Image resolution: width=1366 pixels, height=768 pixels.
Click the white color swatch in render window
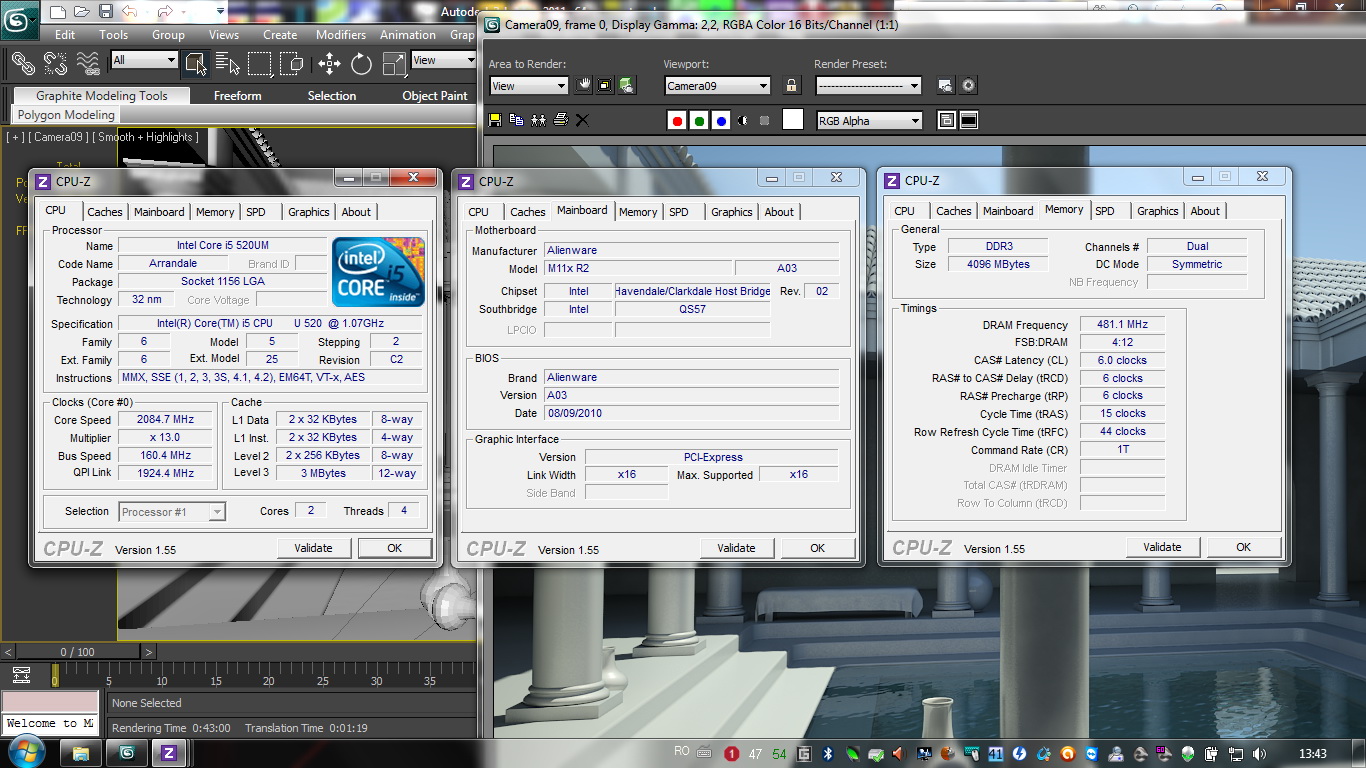click(793, 121)
